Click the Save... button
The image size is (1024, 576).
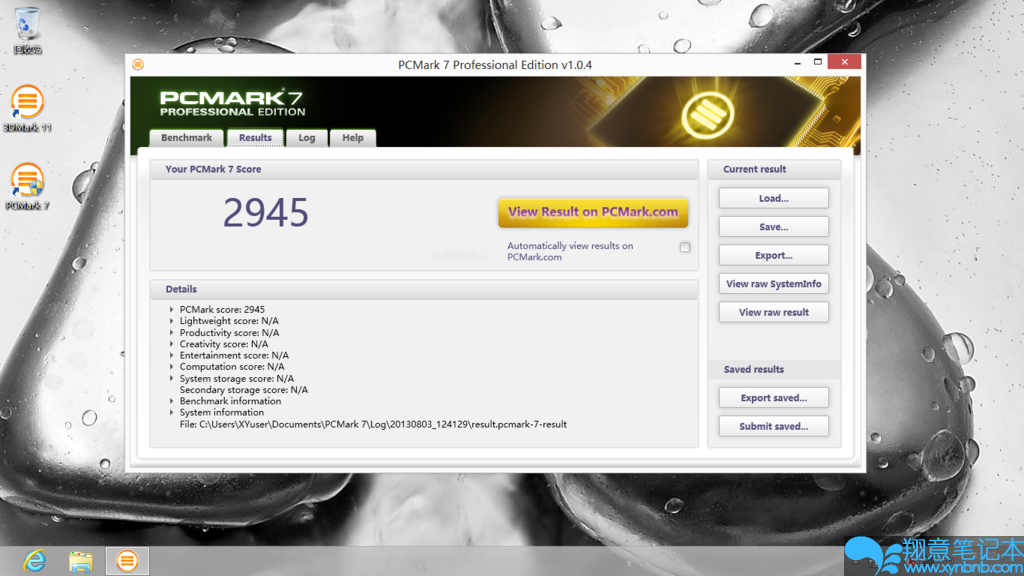(x=774, y=227)
